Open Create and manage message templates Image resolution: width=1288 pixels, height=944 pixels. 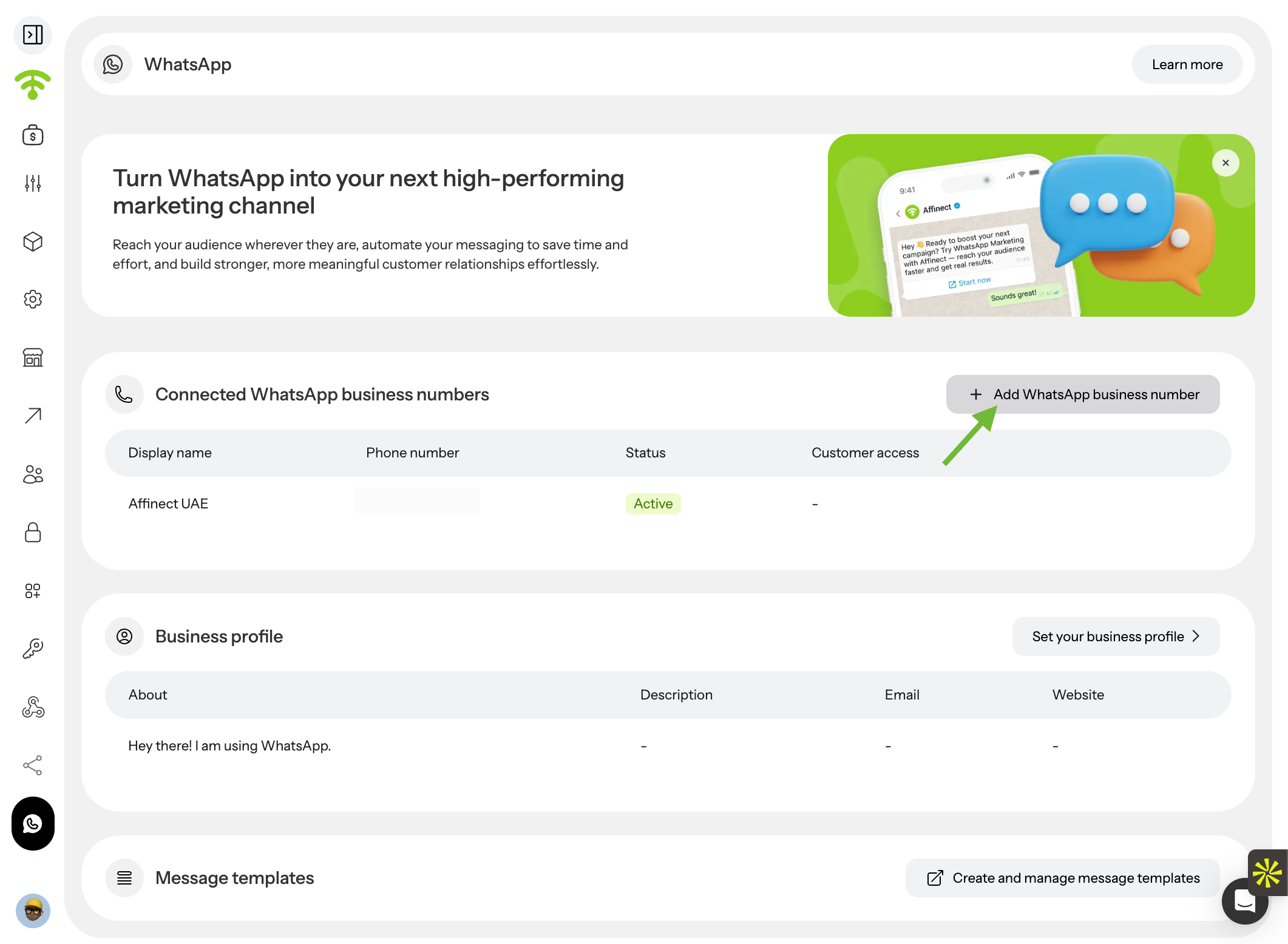point(1062,878)
